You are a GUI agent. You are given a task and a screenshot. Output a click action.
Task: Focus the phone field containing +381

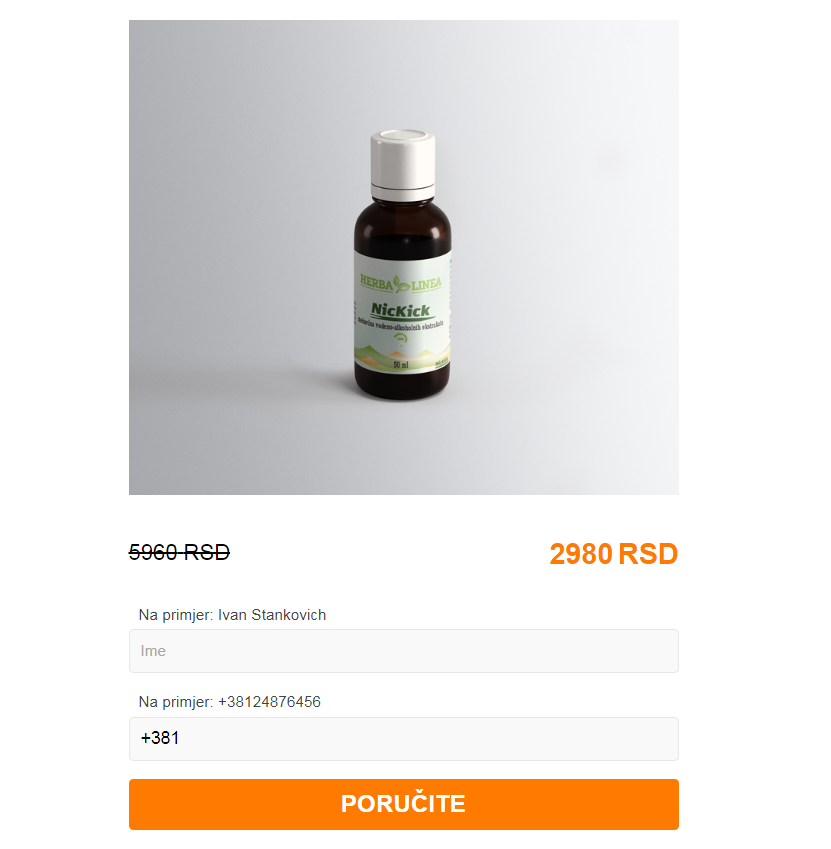click(x=403, y=739)
